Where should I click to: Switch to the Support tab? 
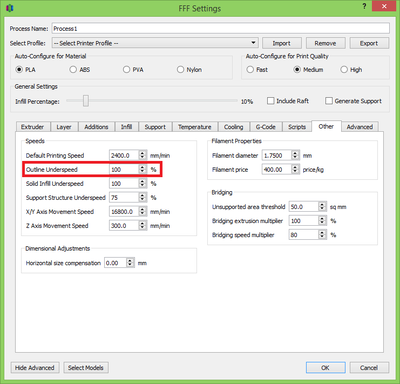click(155, 127)
